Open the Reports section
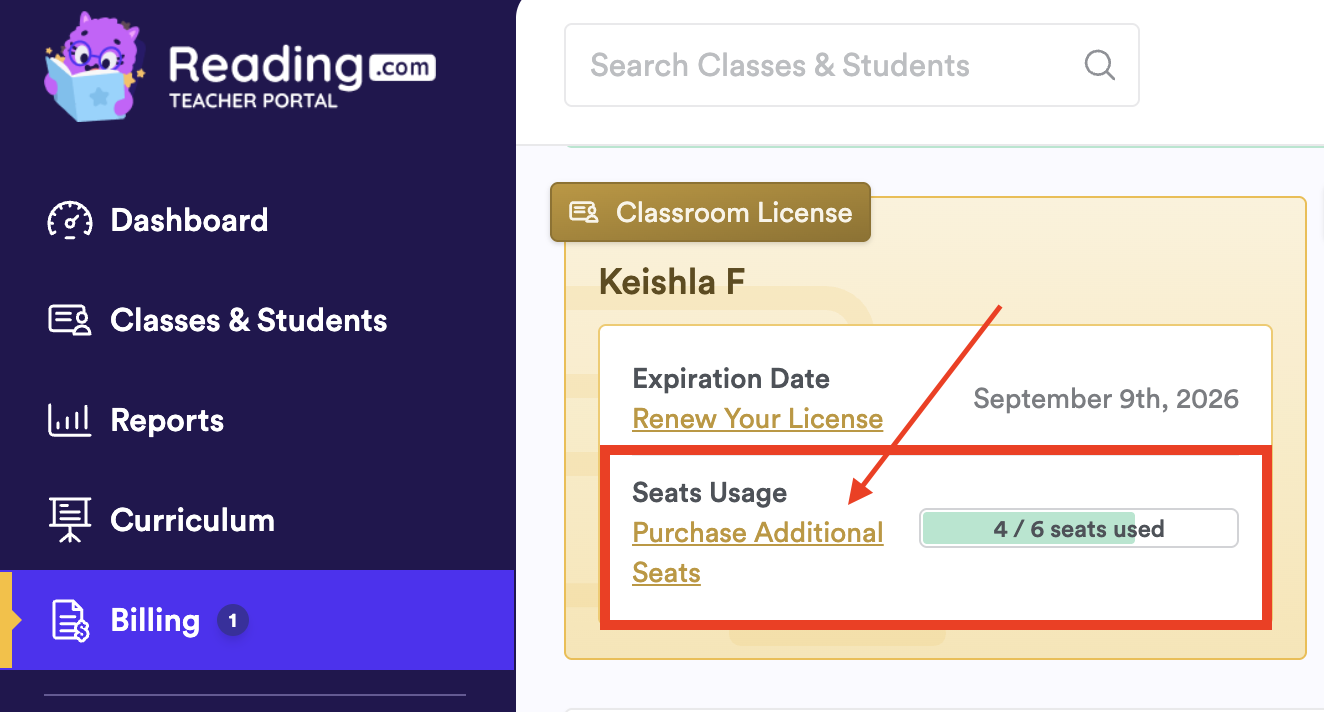This screenshot has width=1324, height=712. click(167, 420)
